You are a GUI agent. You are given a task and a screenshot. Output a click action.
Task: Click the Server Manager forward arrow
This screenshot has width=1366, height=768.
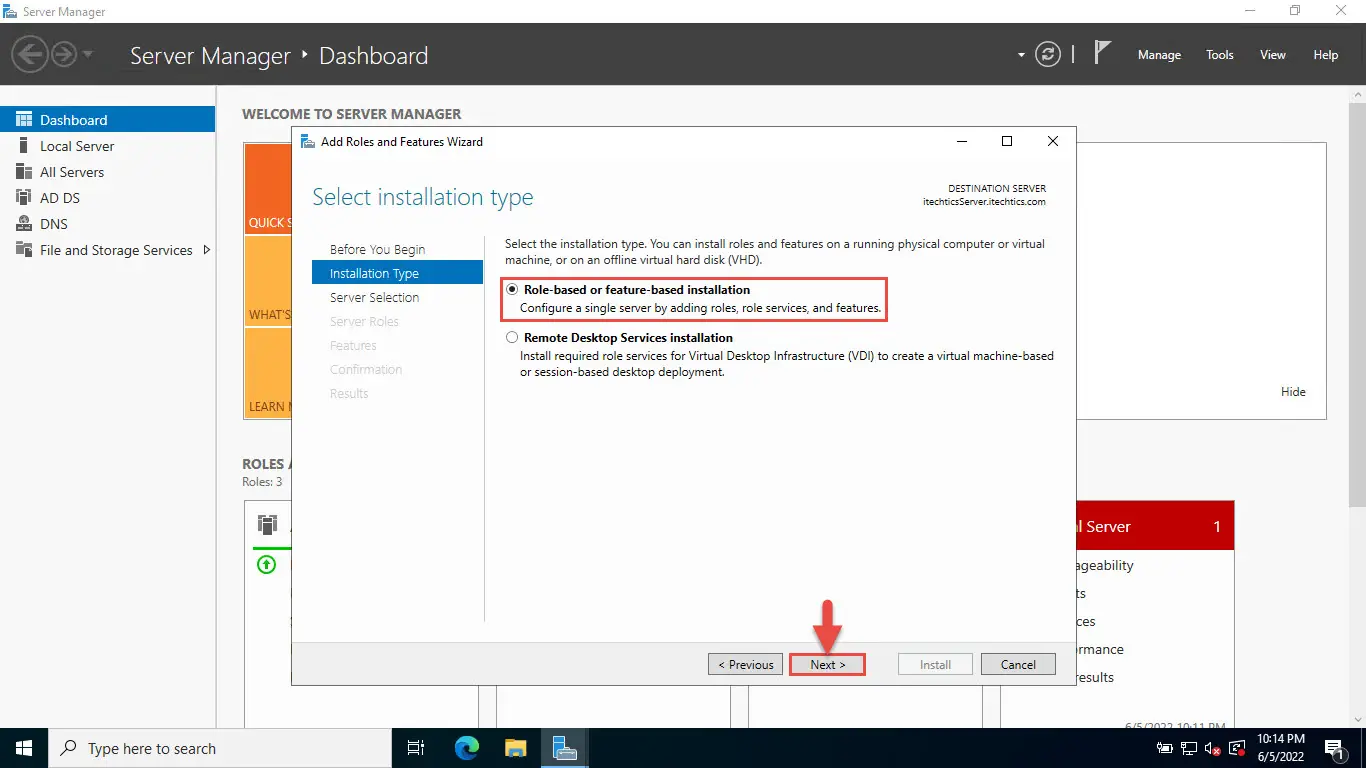pyautogui.click(x=64, y=54)
